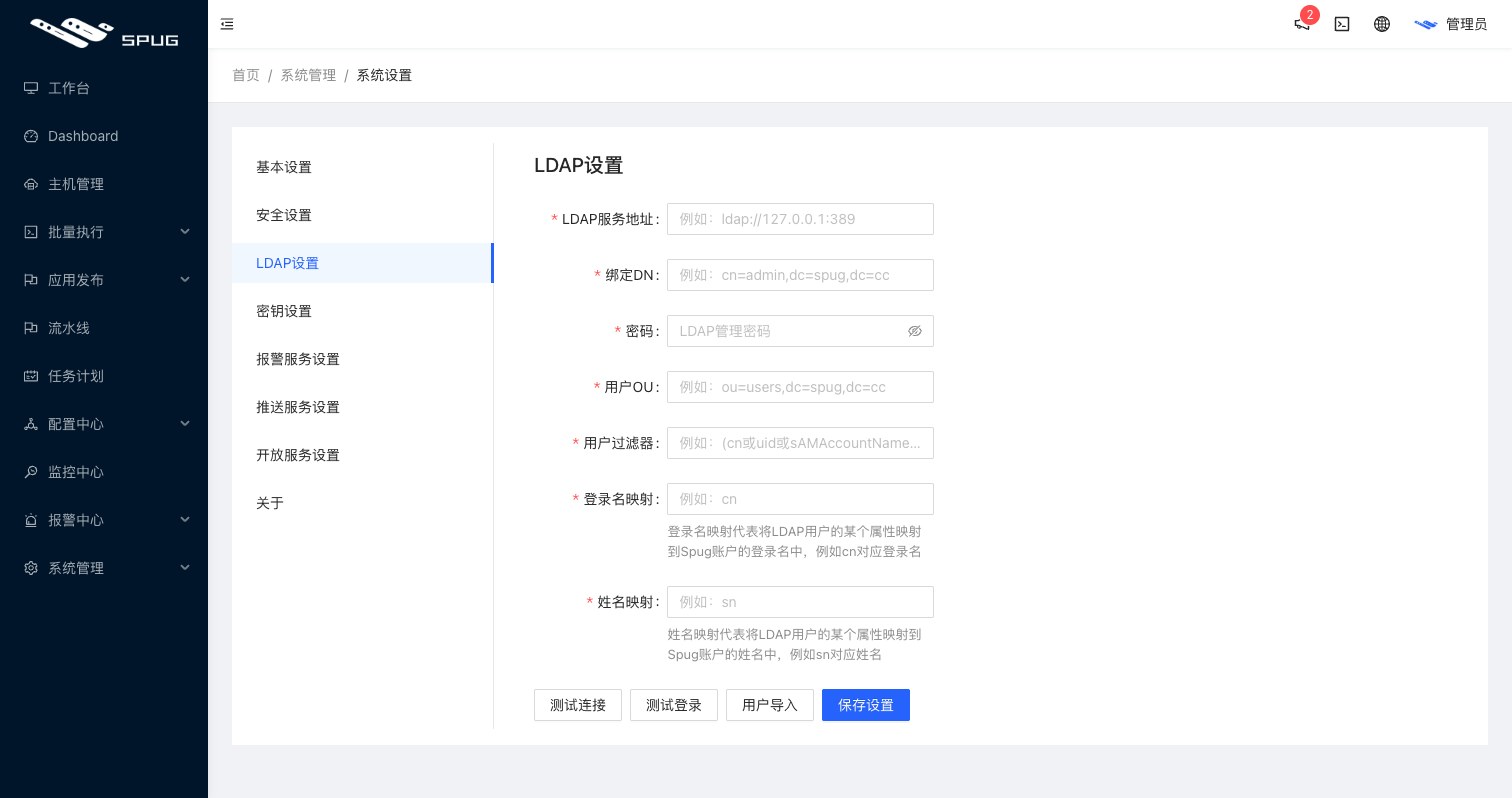Screen dimensions: 1512x798
Task: Focus the 用户OU input field
Action: (800, 387)
